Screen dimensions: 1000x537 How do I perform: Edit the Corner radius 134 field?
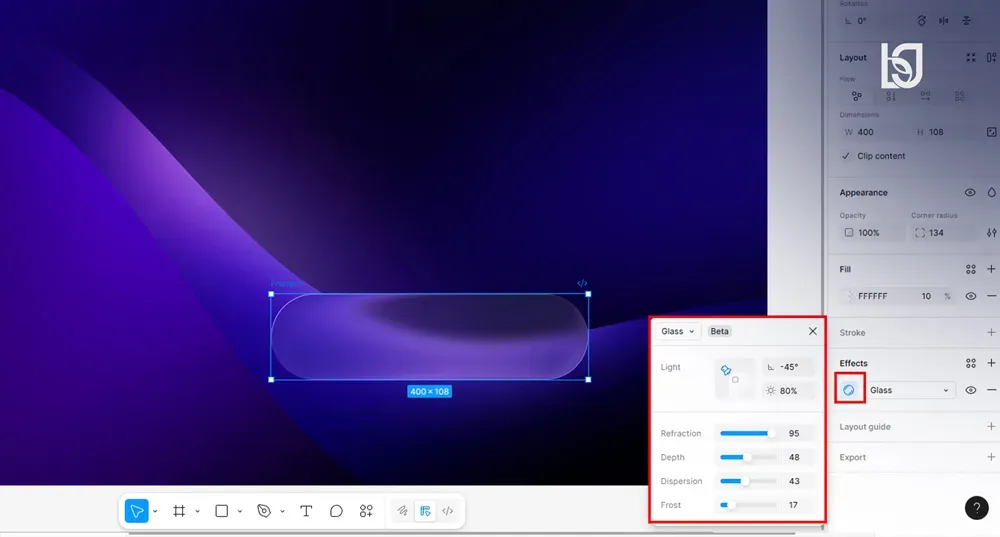943,233
